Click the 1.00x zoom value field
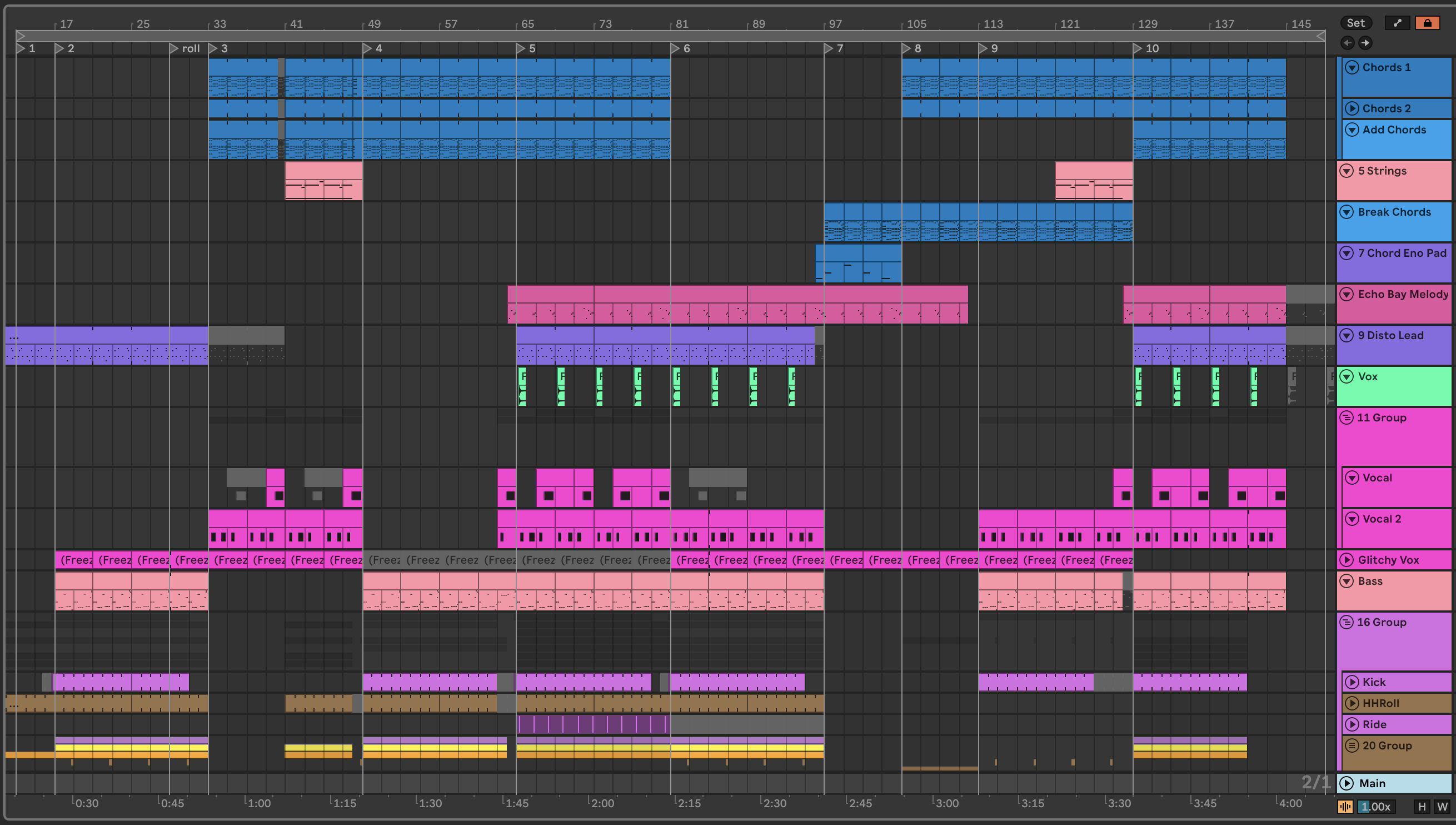1456x825 pixels. (x=1377, y=806)
